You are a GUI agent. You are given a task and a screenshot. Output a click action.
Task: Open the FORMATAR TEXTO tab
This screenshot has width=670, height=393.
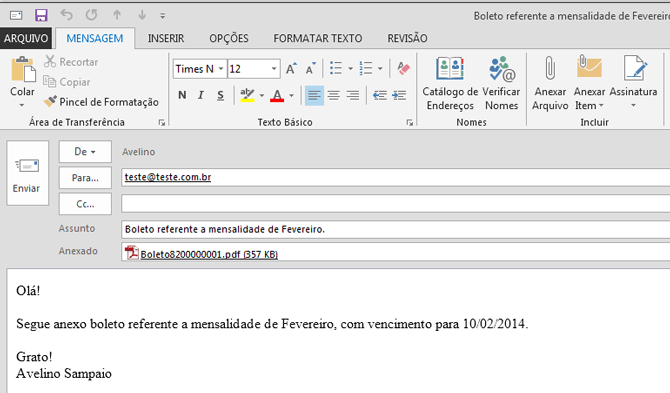(317, 38)
